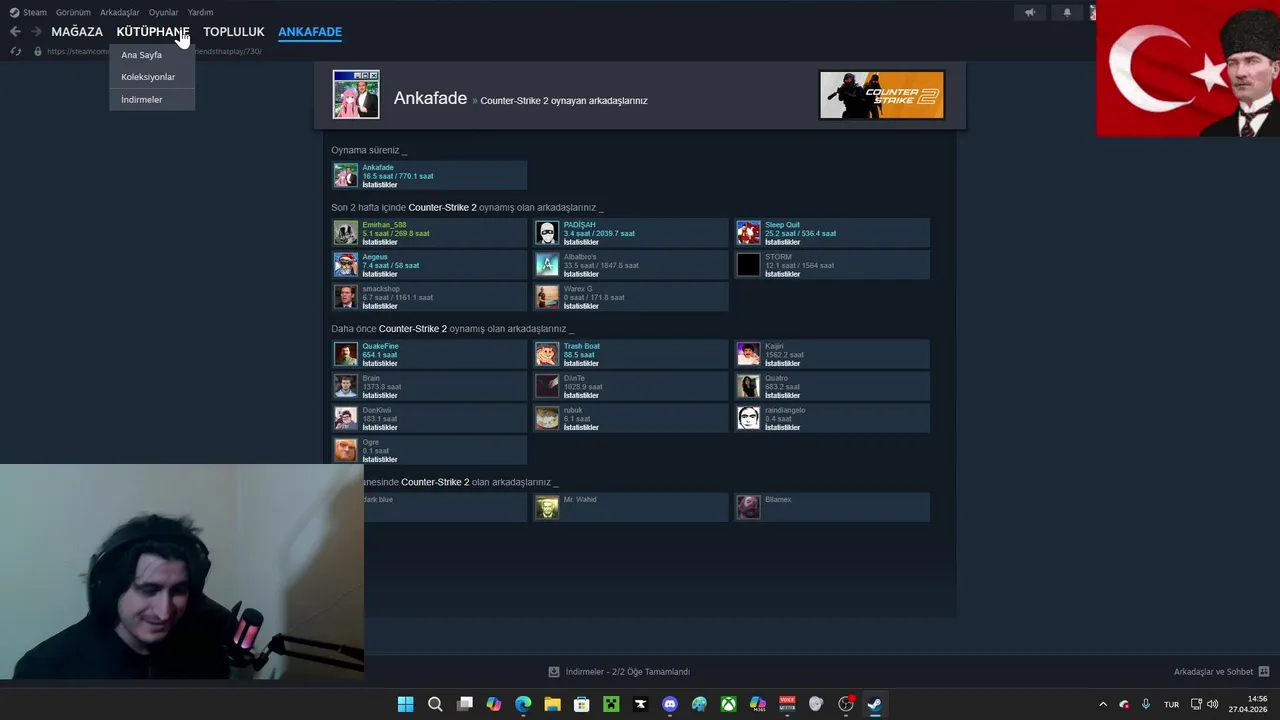Open İstatistikler under PADİŞAH
Viewport: 1280px width, 720px height.
tap(581, 242)
